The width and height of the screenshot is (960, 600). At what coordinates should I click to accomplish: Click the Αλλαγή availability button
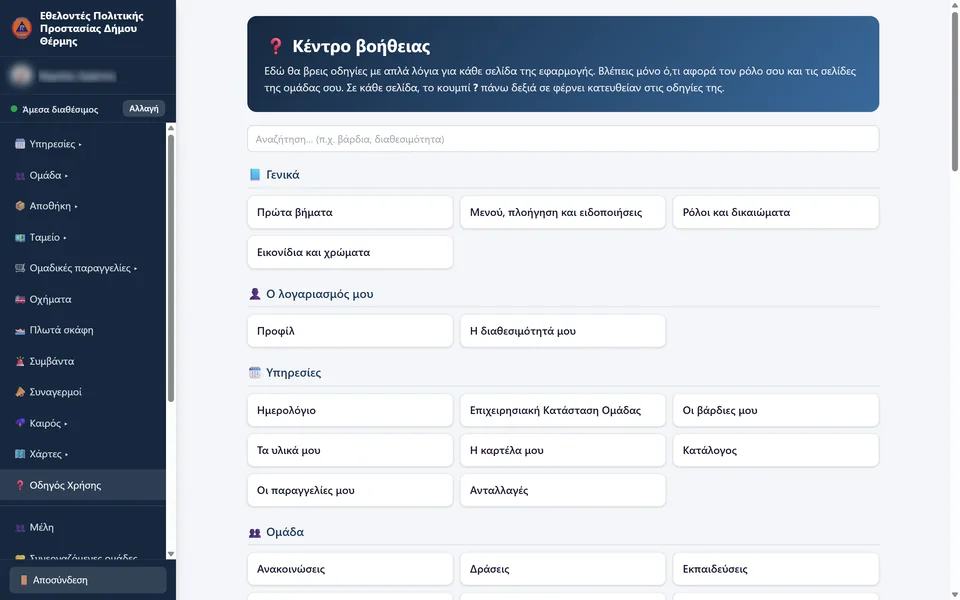click(x=144, y=108)
